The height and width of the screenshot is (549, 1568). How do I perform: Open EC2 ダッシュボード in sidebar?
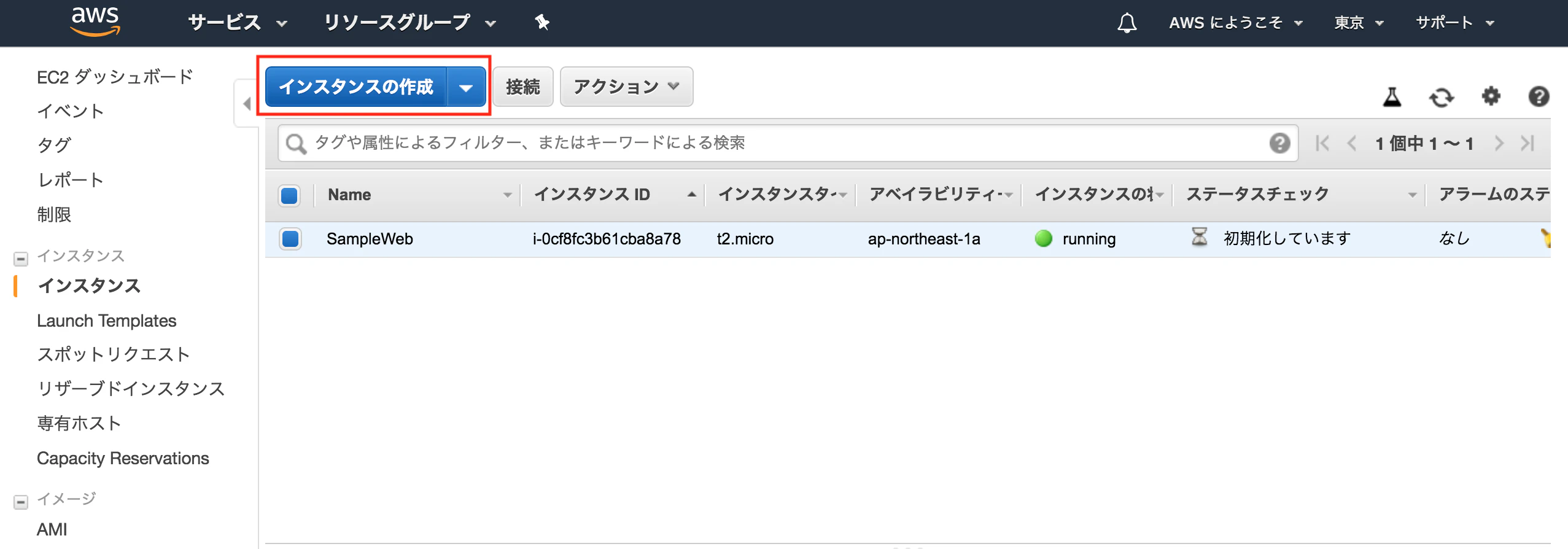(115, 77)
